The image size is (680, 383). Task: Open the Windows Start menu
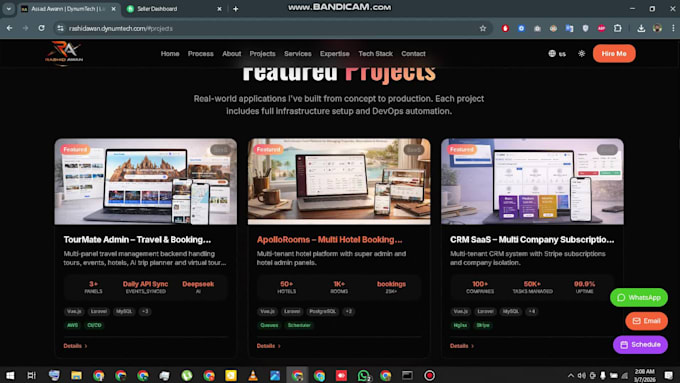click(x=10, y=375)
